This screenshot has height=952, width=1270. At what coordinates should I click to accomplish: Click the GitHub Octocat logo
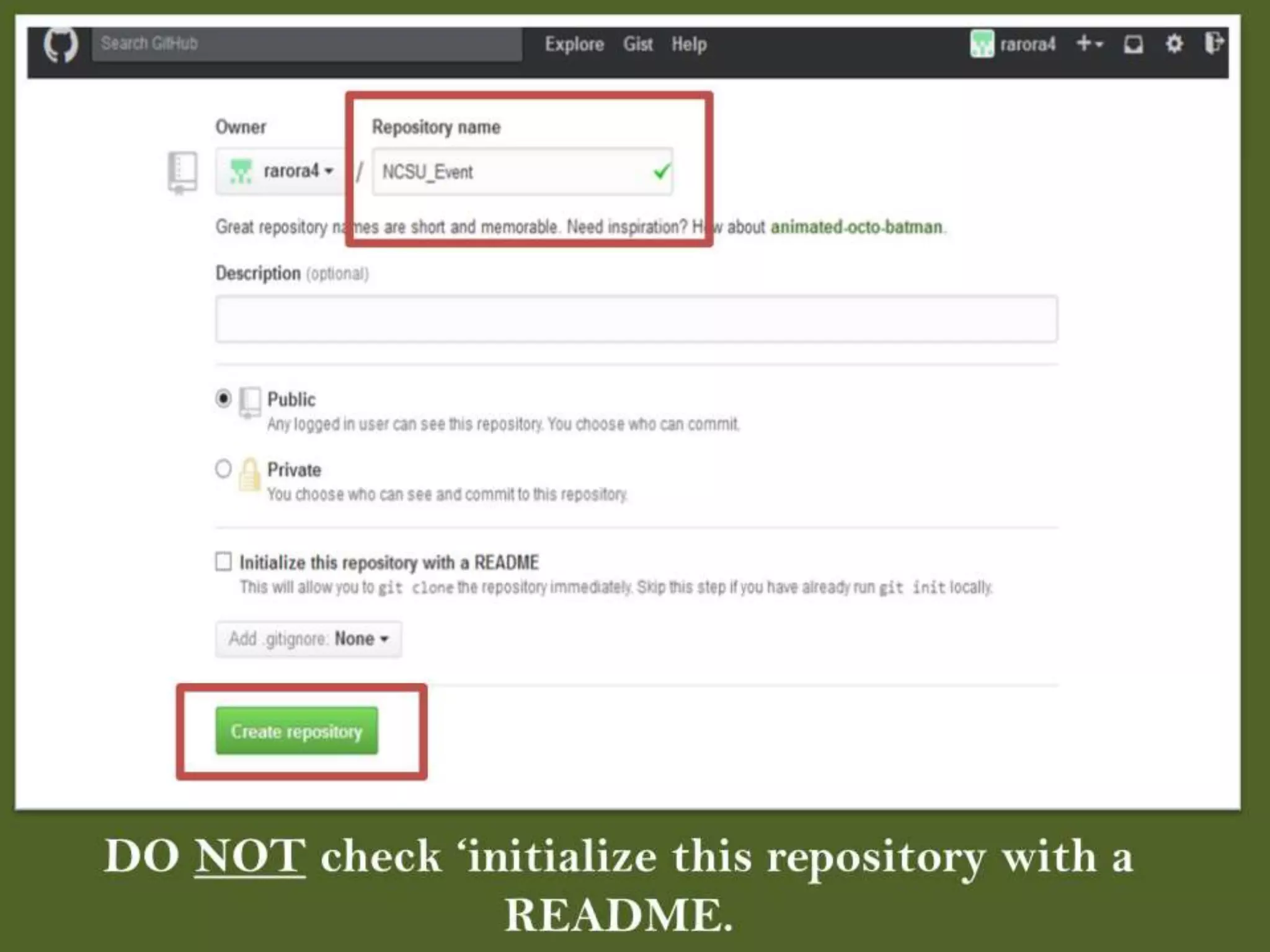pyautogui.click(x=61, y=44)
